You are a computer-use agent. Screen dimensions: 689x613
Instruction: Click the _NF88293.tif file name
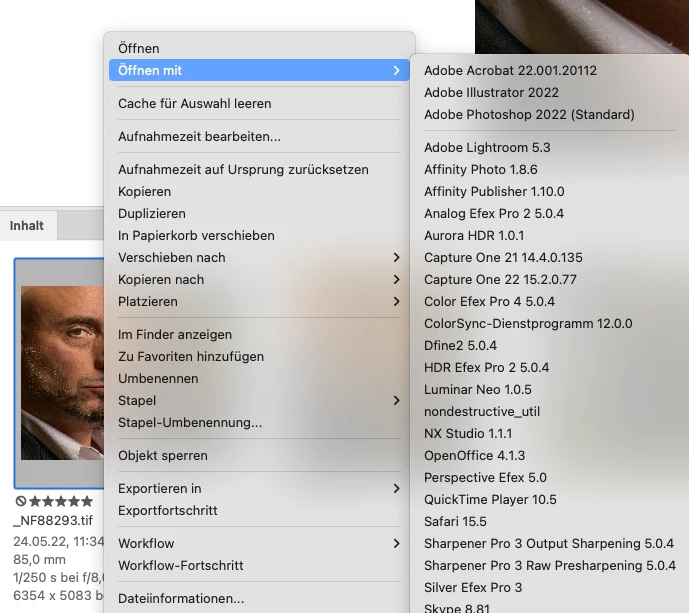53,521
